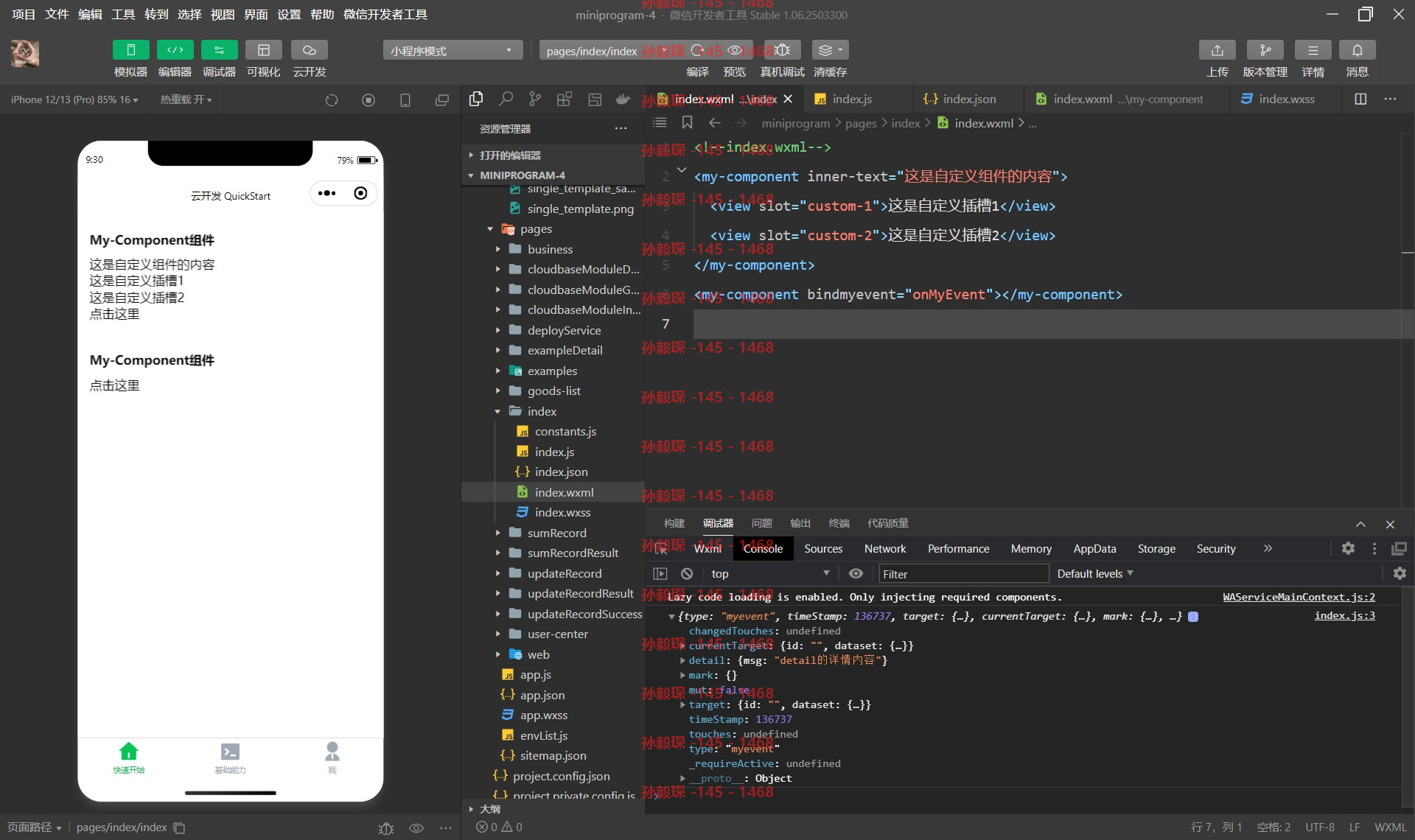Open the AppData tab
1415x840 pixels.
[x=1094, y=548]
